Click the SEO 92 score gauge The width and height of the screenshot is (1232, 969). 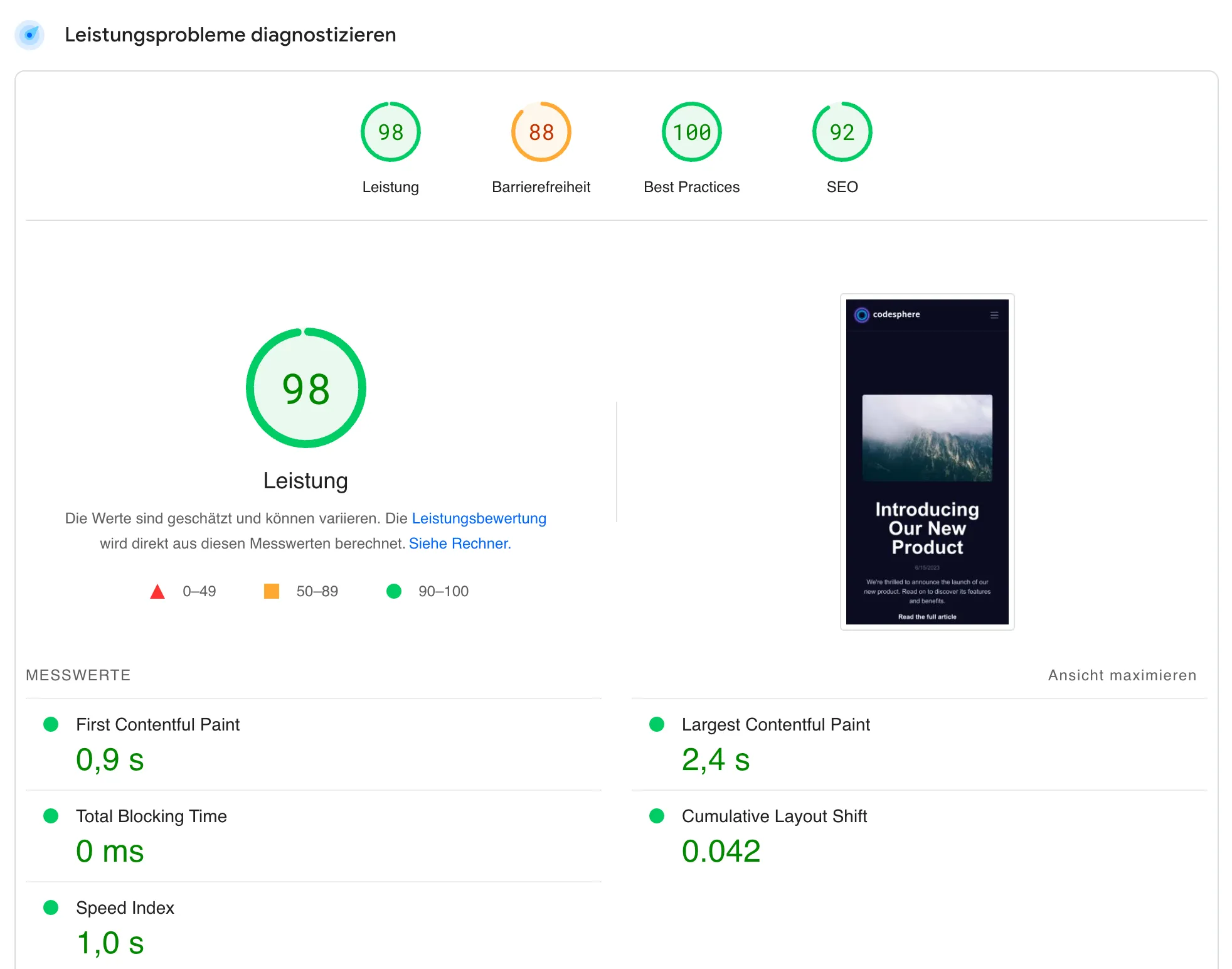click(x=842, y=132)
